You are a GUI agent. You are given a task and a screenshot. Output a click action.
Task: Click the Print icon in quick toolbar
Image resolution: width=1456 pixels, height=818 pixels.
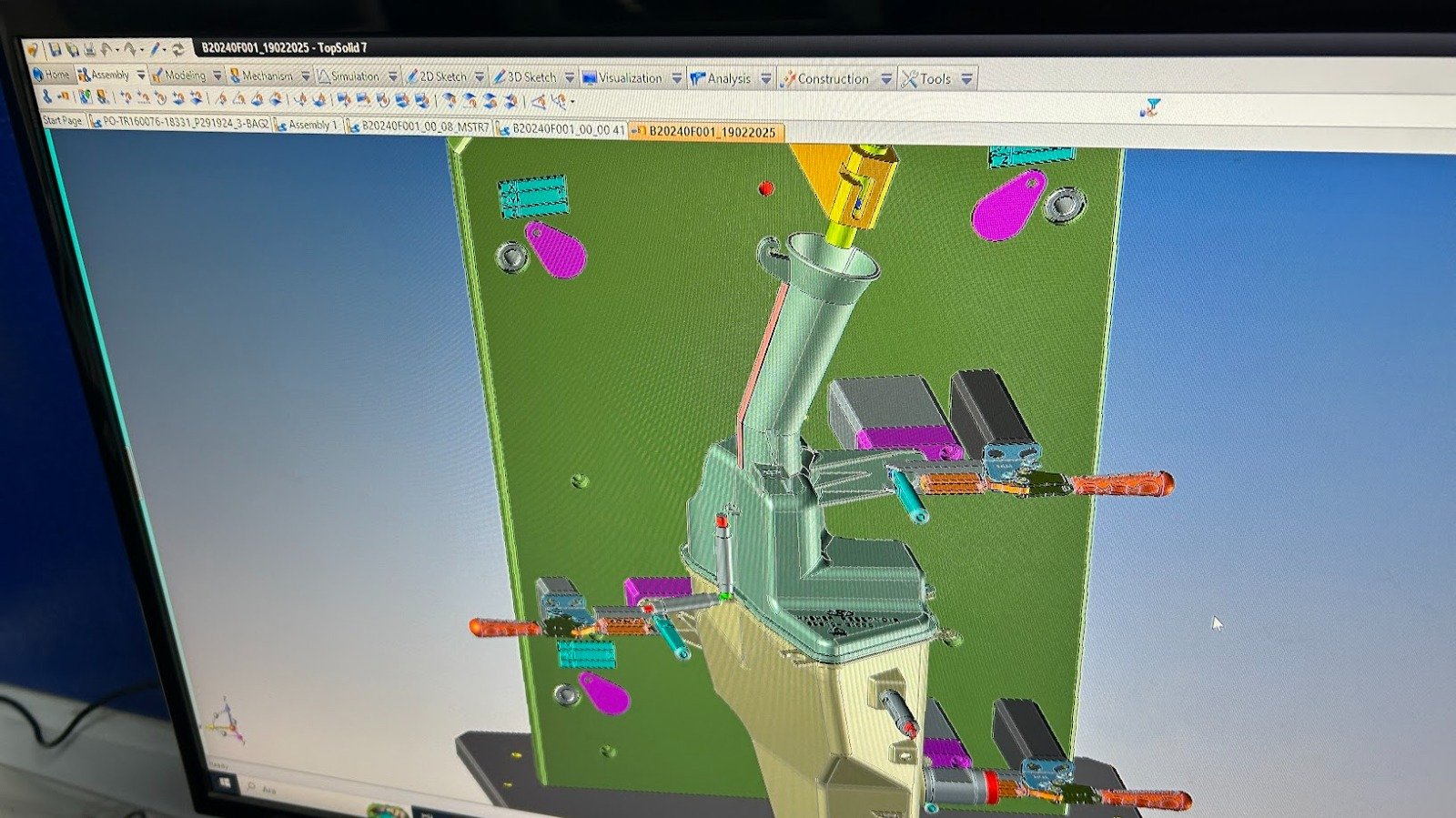point(89,49)
